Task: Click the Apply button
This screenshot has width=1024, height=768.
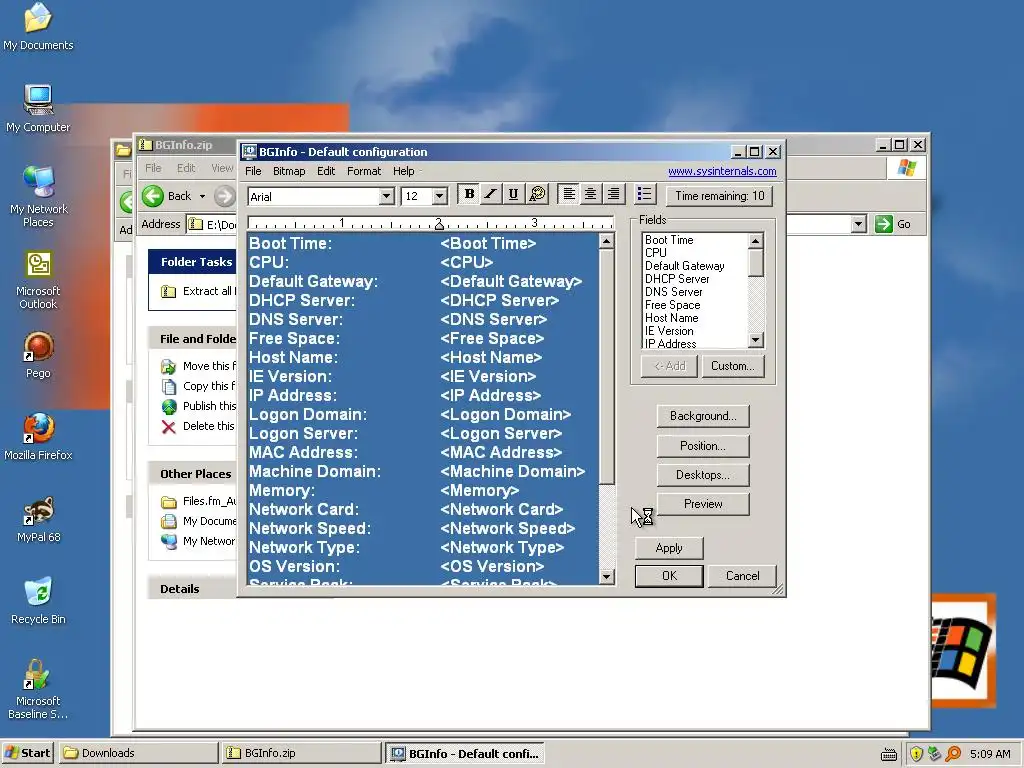Action: pos(669,548)
